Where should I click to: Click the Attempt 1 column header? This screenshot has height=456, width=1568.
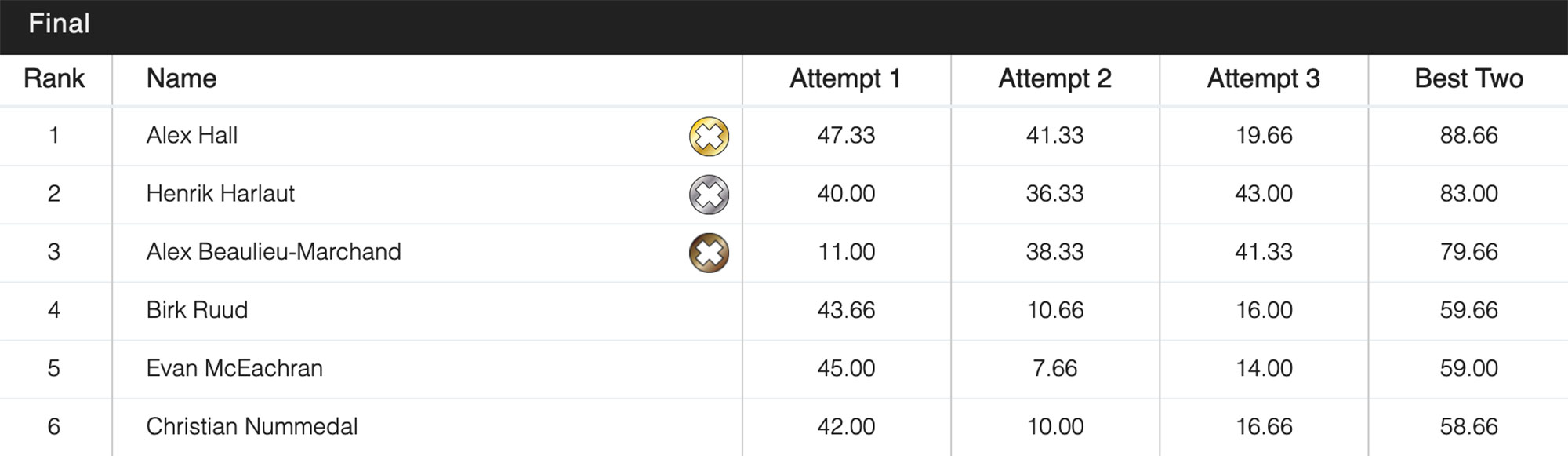[845, 78]
